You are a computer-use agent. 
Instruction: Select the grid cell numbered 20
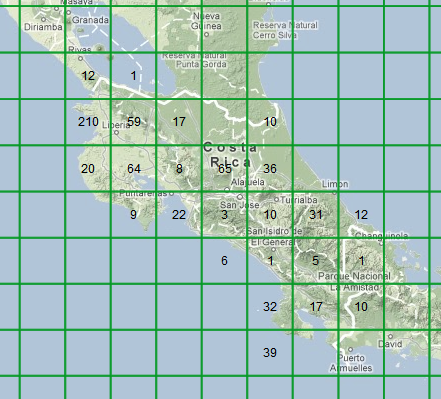tap(88, 169)
